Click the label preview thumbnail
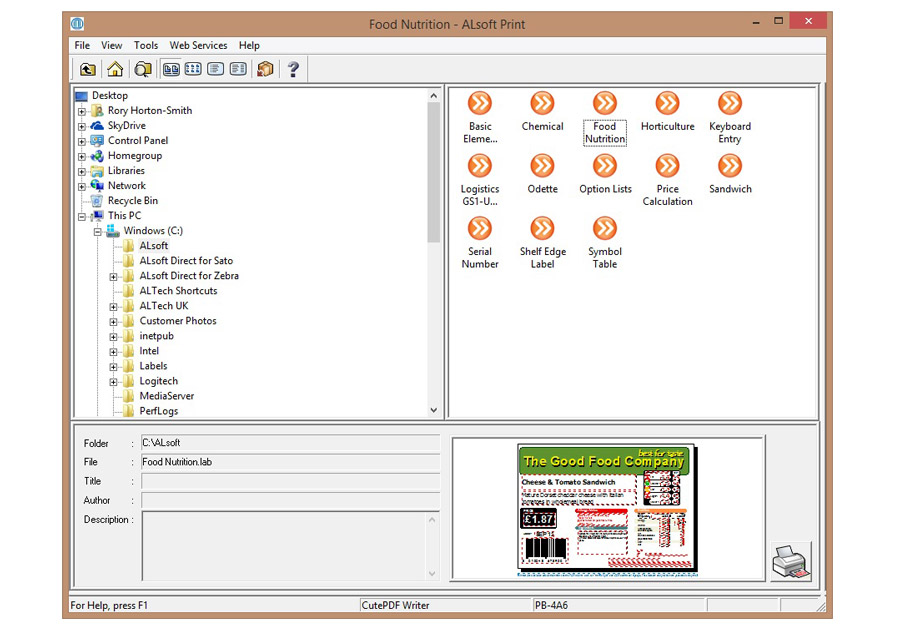This screenshot has height=631, width=900. pyautogui.click(x=607, y=510)
